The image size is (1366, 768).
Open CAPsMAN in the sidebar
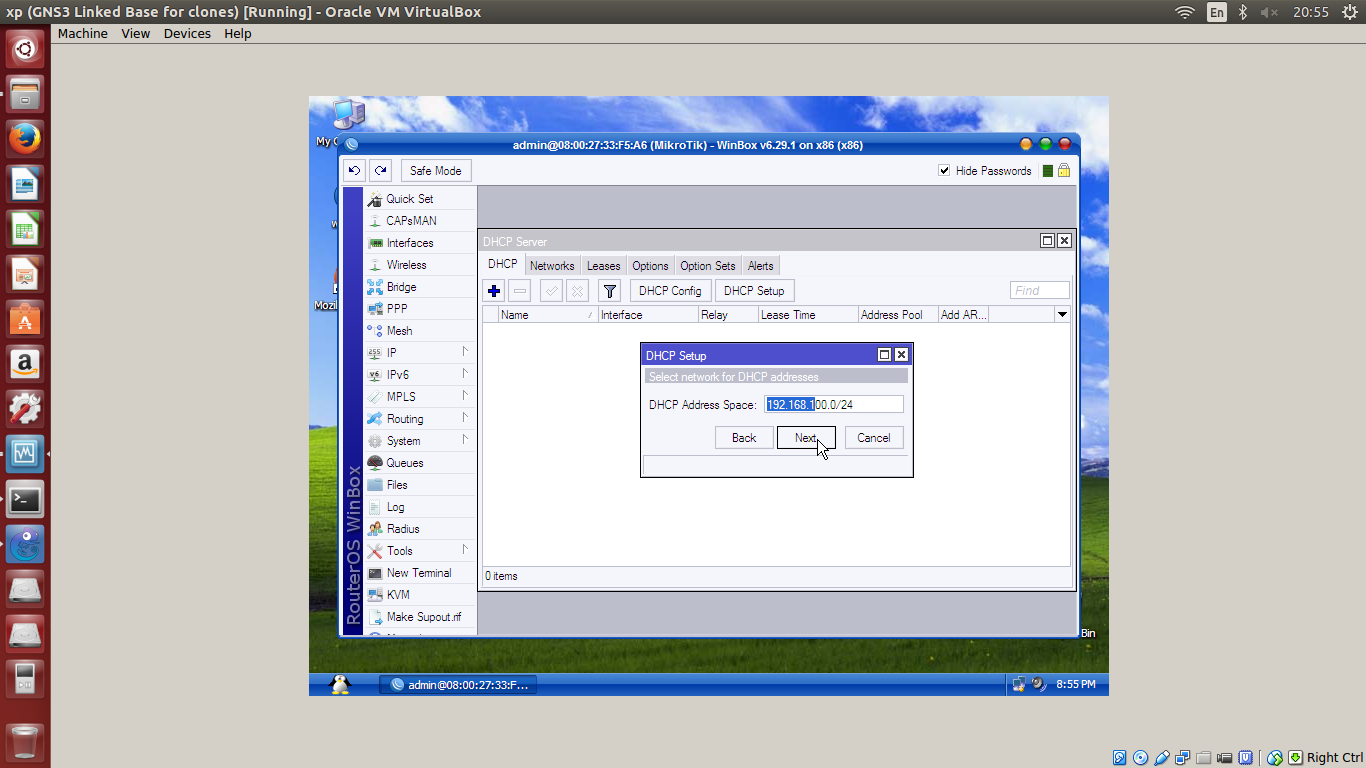tap(420, 221)
